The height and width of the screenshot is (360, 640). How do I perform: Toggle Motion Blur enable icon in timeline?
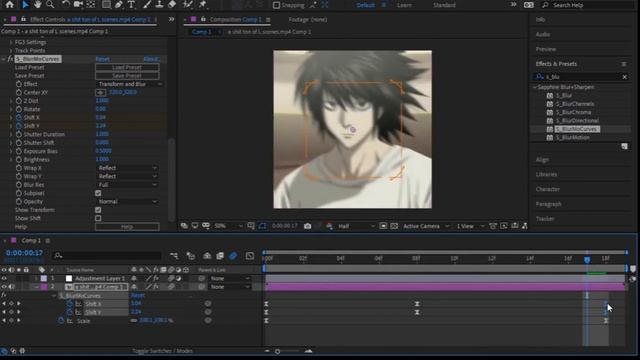click(233, 256)
